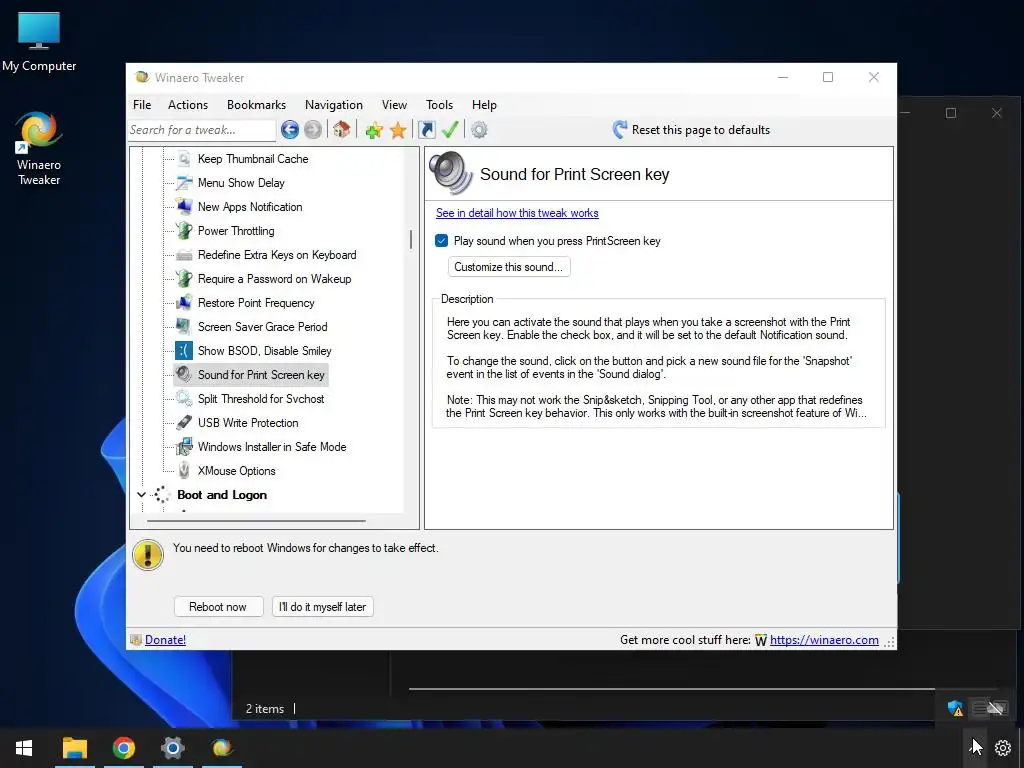Click the green Add bookmark star icon
Screen dimensions: 1024x768
[374, 130]
